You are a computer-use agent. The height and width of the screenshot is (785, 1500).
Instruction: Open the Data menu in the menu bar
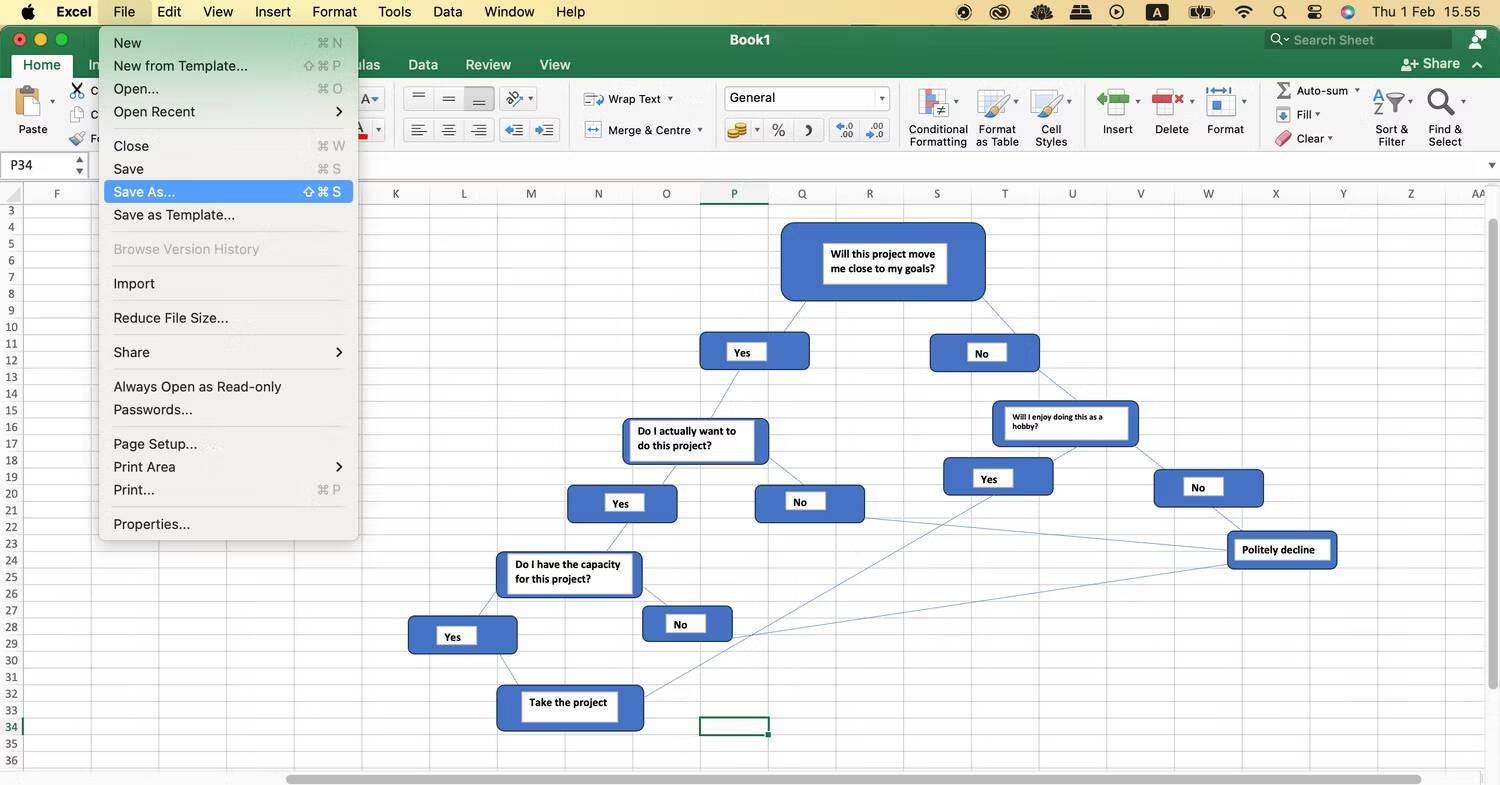[447, 11]
